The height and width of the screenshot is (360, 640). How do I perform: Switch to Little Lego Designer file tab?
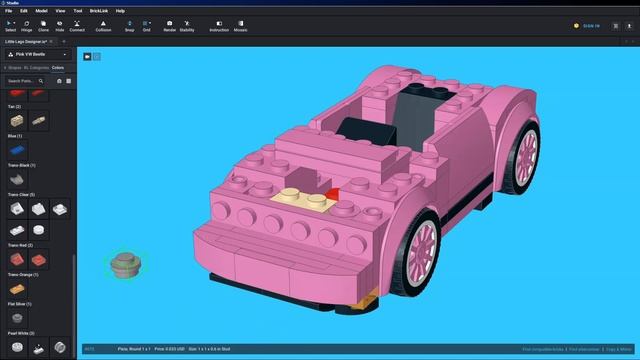tap(26, 42)
